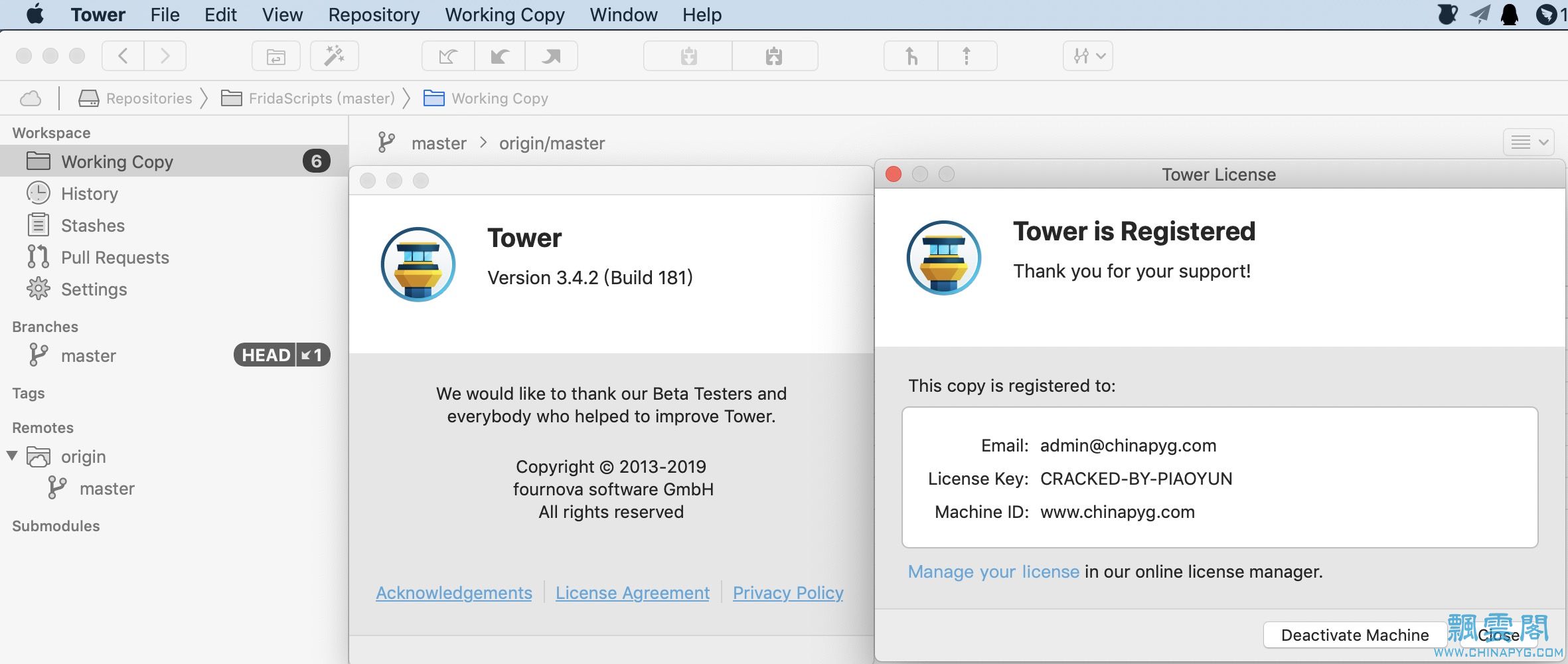Click the www.chinapyg.com Machine ID value
This screenshot has width=1568, height=664.
1117,512
